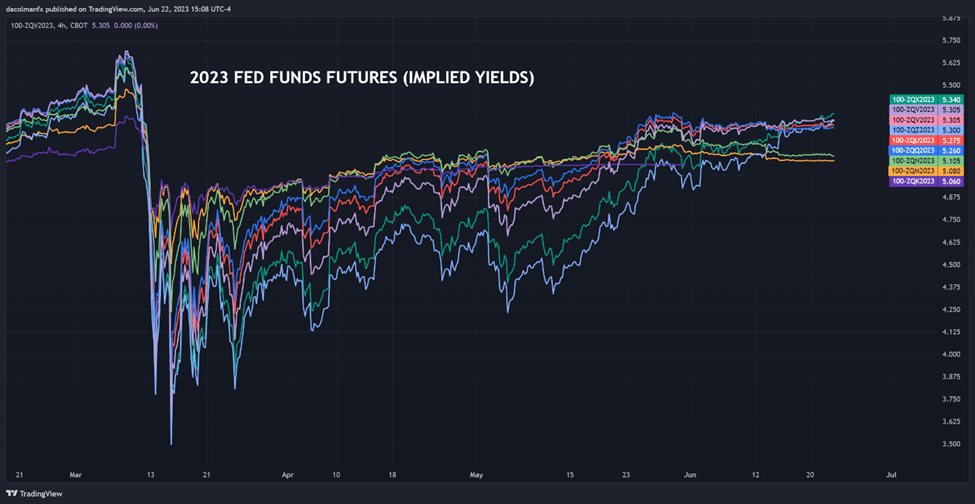This screenshot has width=975, height=504.
Task: Click the Jul label on time axis
Action: click(890, 474)
